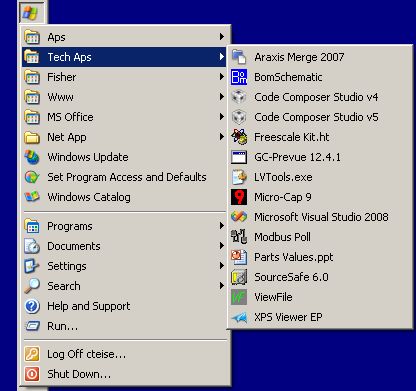Pick Micro-Cap 9 entry text
416x391 pixels.
[x=283, y=197]
